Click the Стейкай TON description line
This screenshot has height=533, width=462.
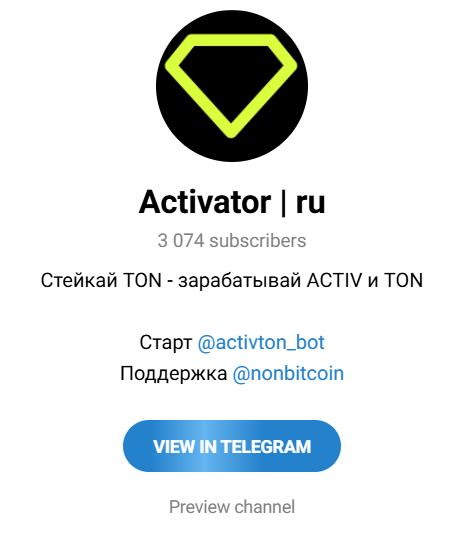232,280
